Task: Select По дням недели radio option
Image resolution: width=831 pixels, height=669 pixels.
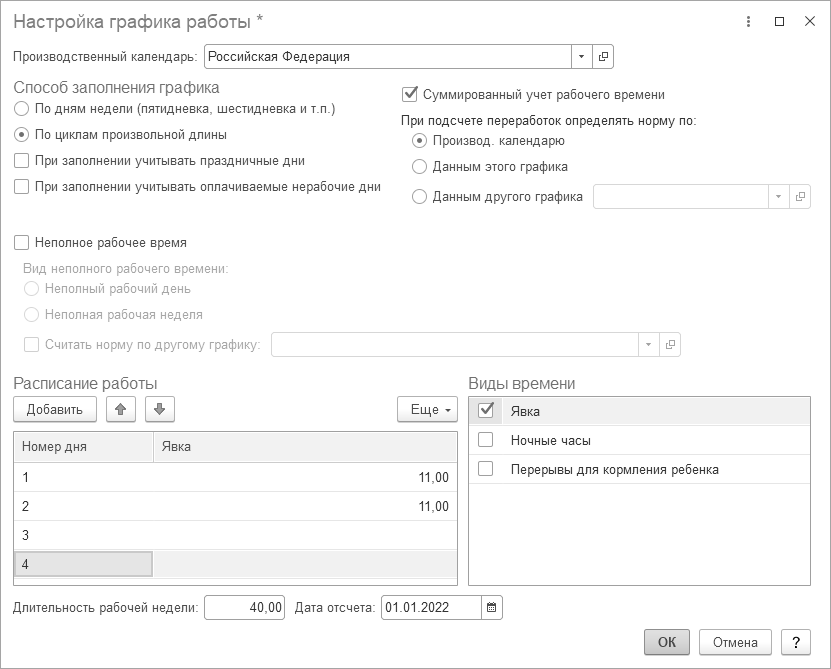Action: pyautogui.click(x=22, y=108)
